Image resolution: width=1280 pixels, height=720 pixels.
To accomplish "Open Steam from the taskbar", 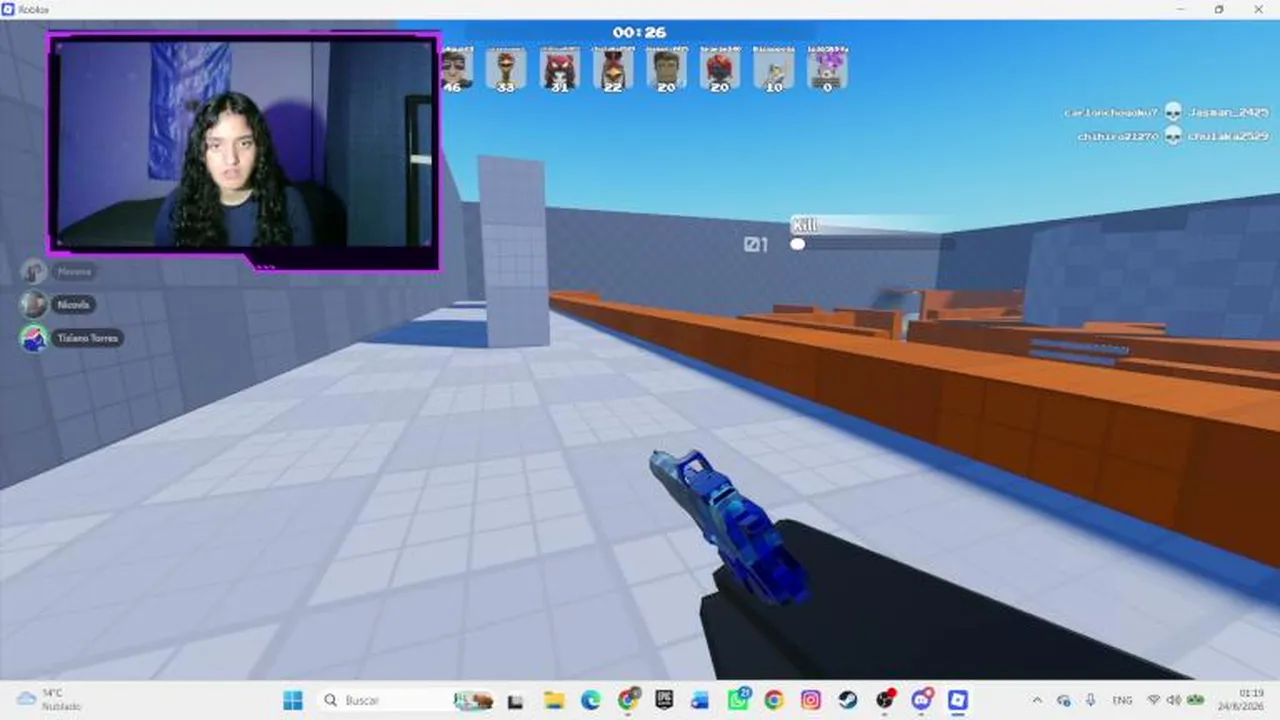I will [847, 700].
